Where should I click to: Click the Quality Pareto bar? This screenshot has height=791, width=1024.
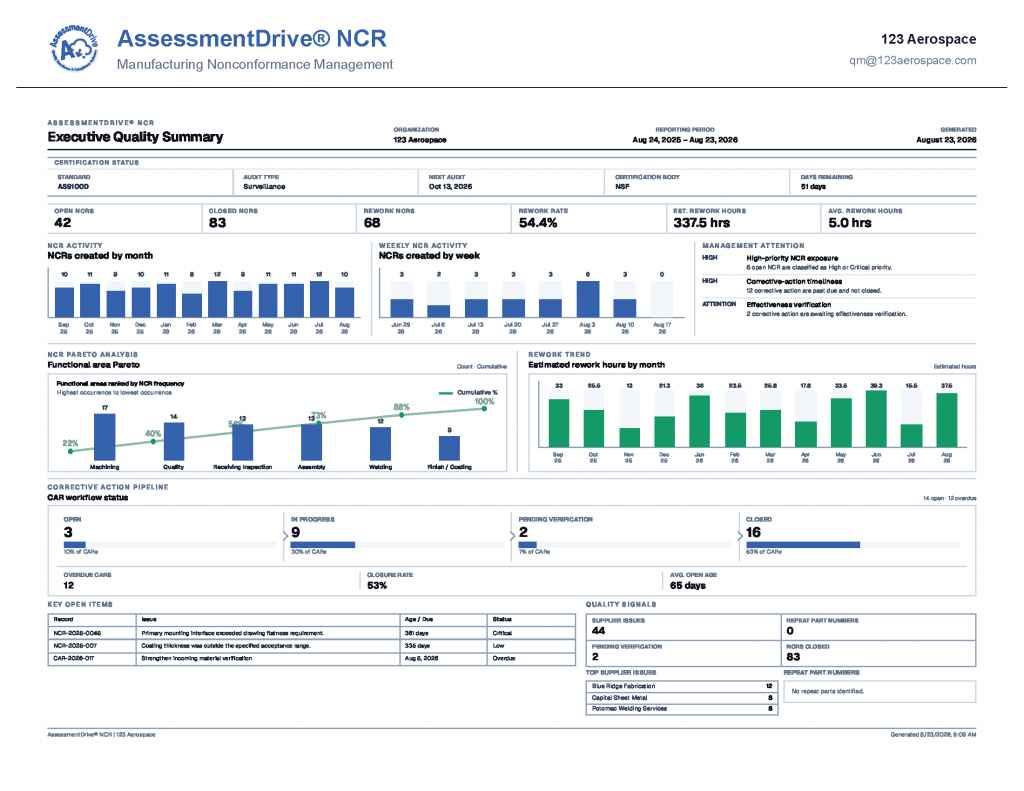pos(174,442)
